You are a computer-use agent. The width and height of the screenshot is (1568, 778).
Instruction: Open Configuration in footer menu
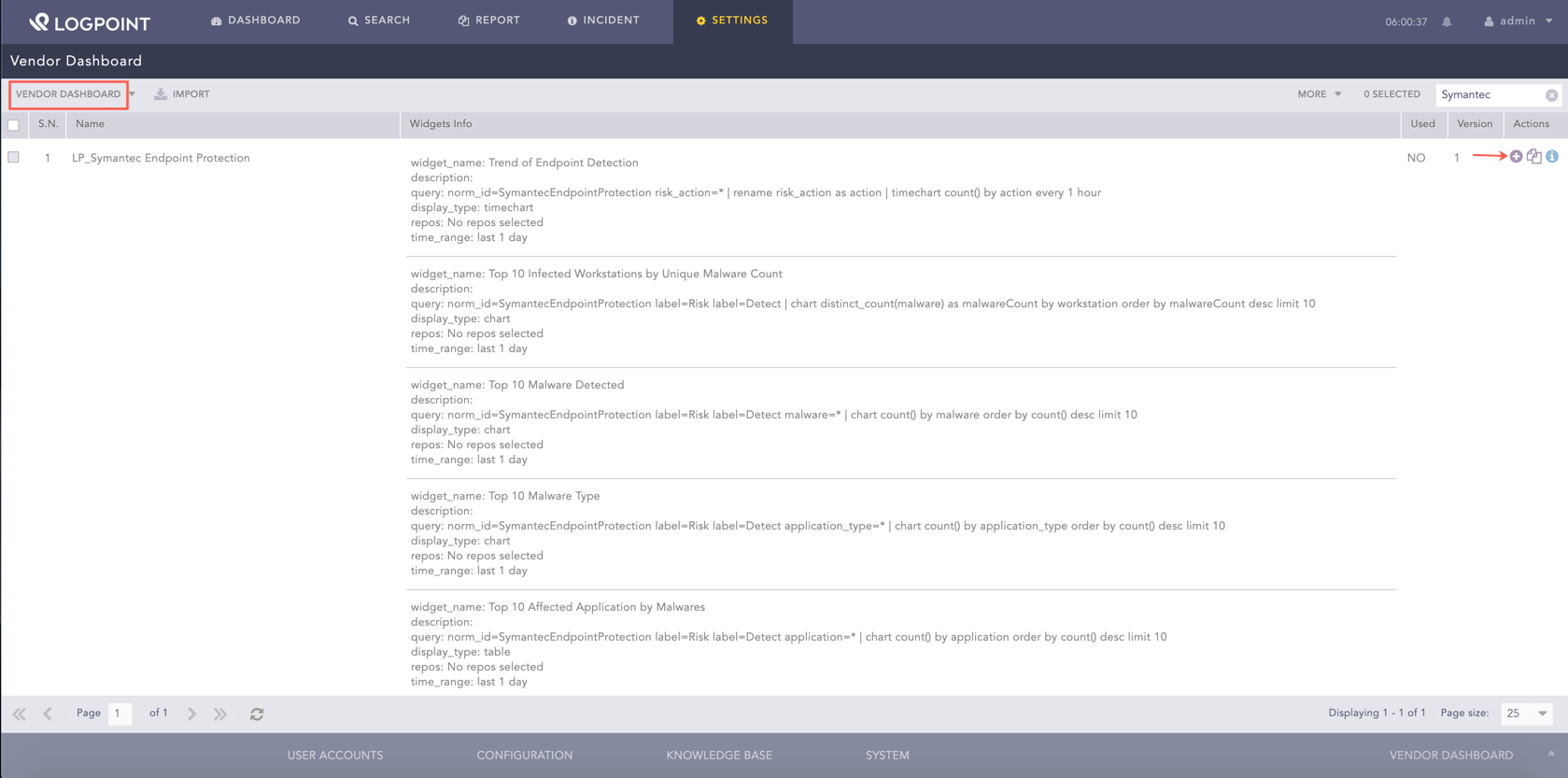525,756
